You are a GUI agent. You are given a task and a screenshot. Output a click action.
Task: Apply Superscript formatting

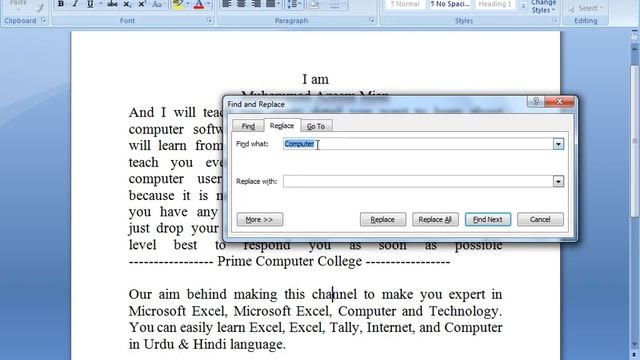[142, 4]
